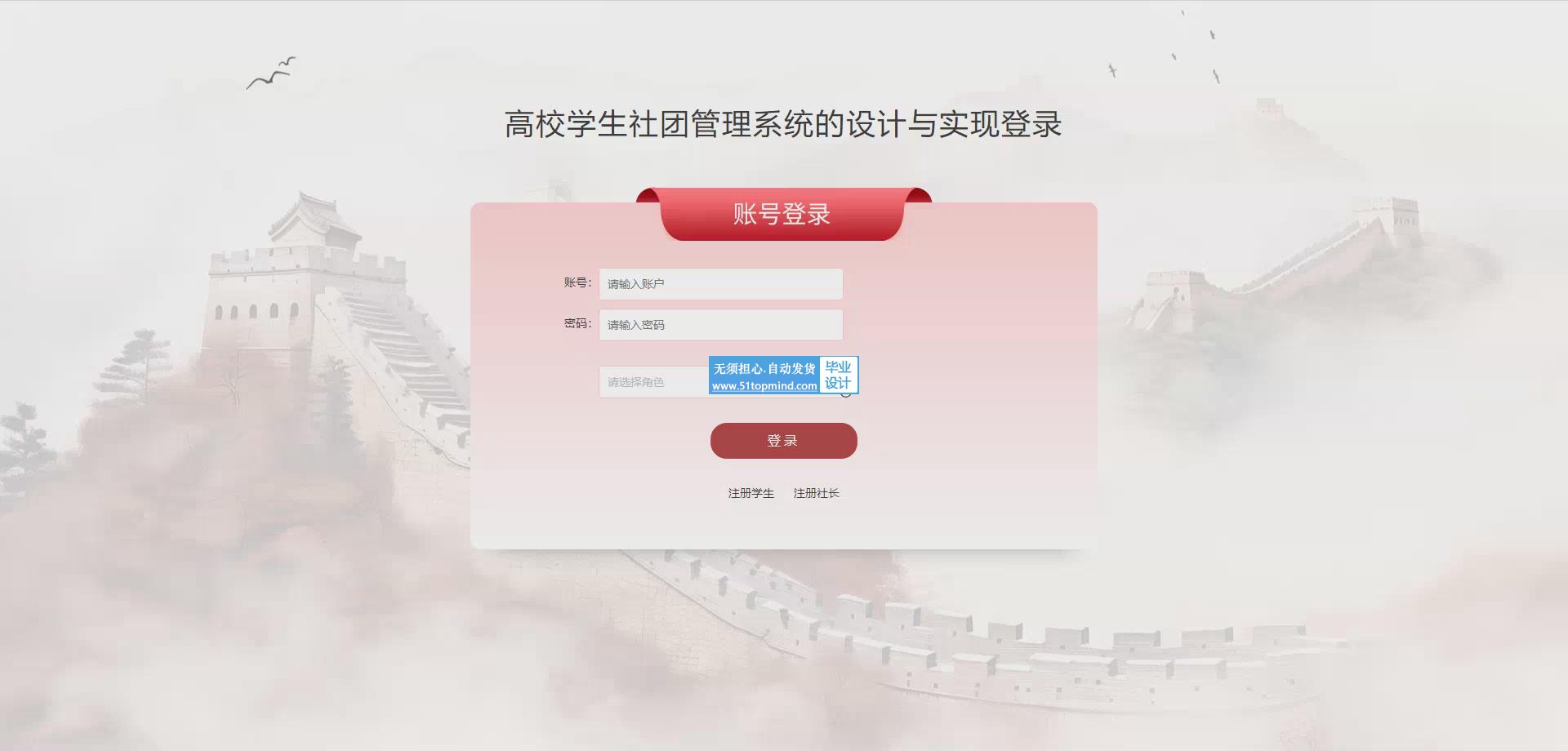Click the 无须担心.自动发货 watermark text
The width and height of the screenshot is (1568, 751).
click(x=764, y=368)
